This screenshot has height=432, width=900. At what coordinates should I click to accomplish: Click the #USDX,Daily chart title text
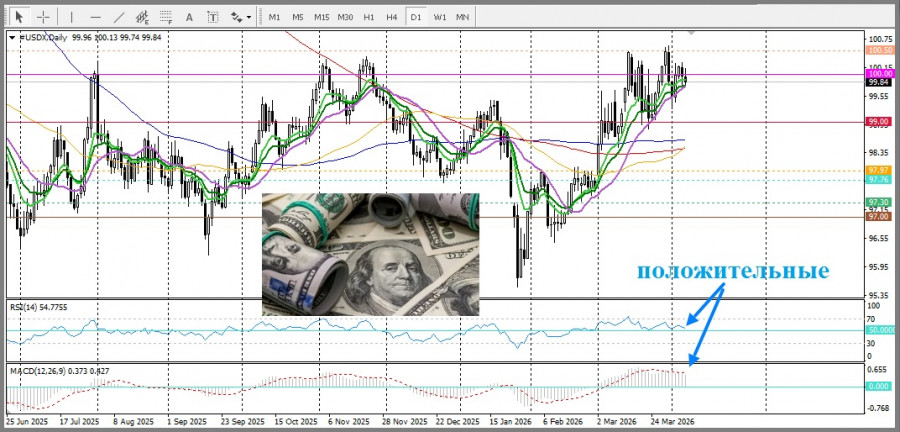pyautogui.click(x=43, y=37)
